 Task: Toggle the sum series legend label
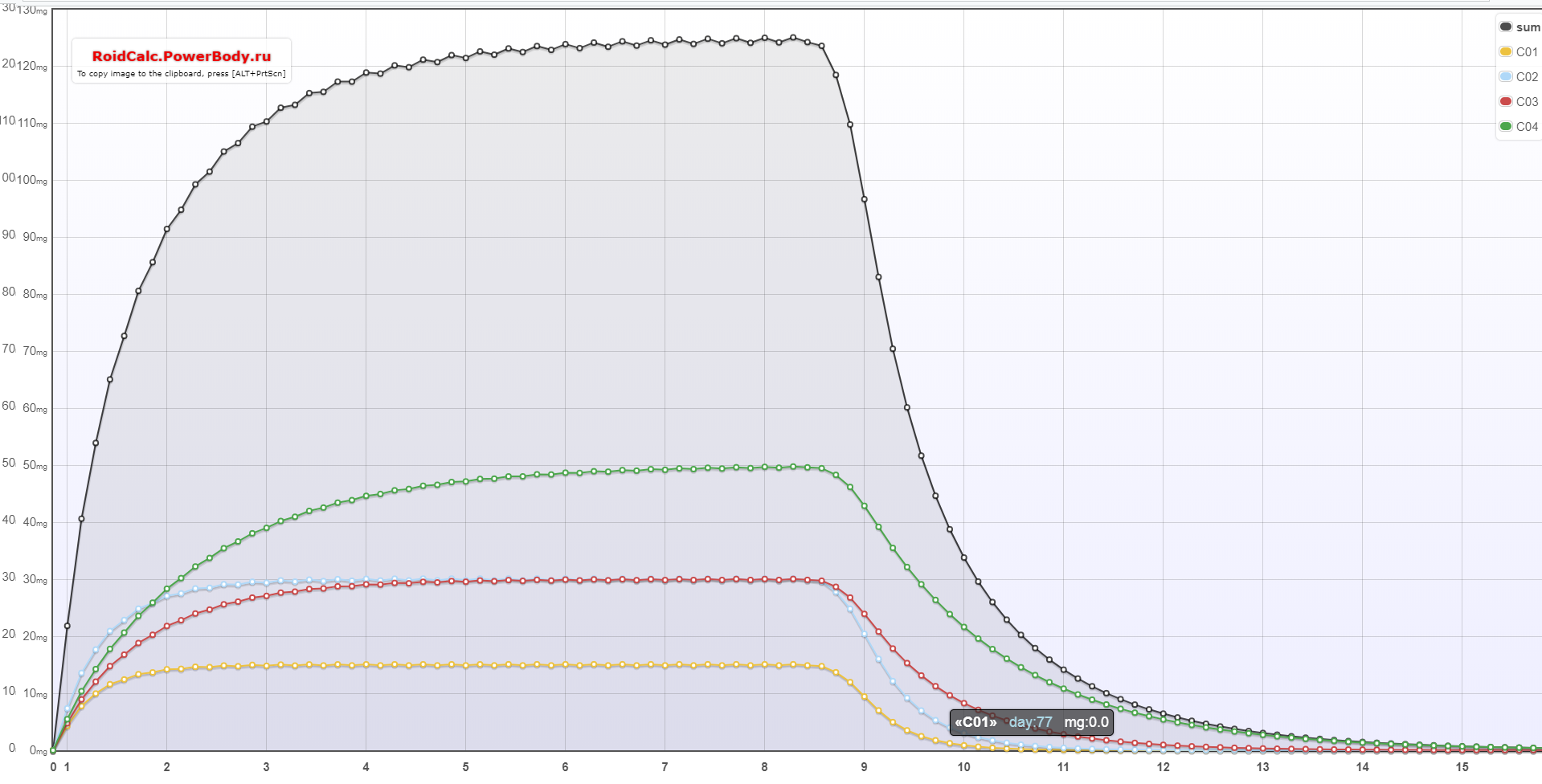(1528, 27)
